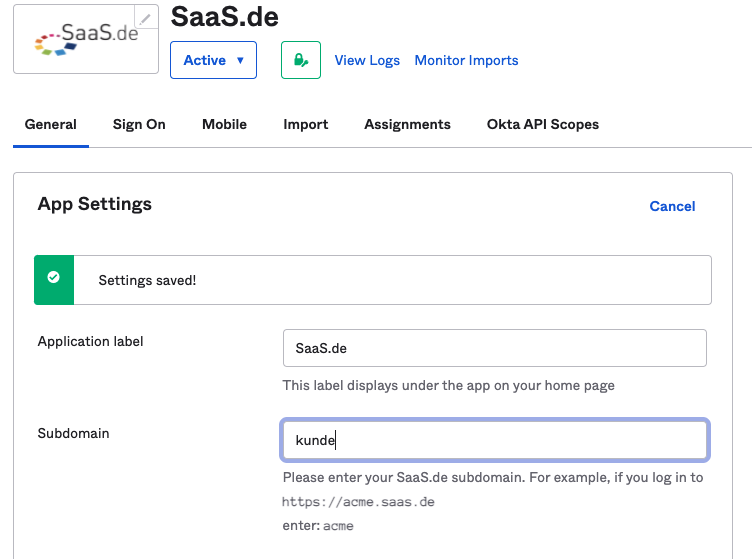Click the SaaS.de app logo thumbnail
The width and height of the screenshot is (752, 559).
point(86,39)
